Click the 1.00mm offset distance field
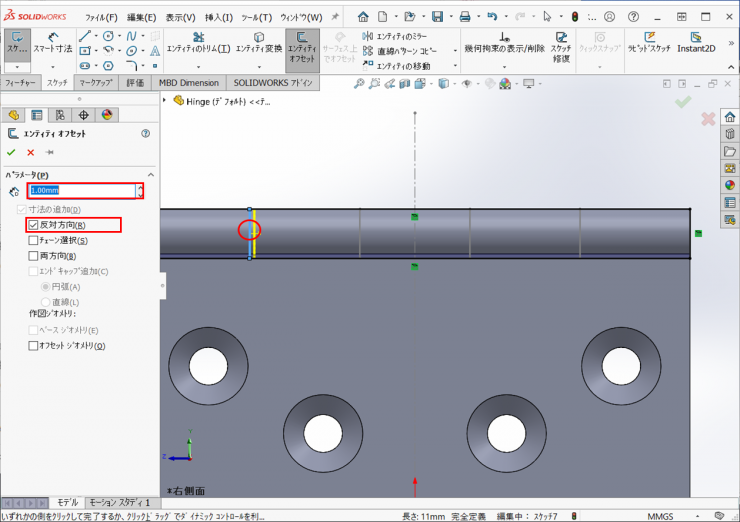 (x=81, y=190)
